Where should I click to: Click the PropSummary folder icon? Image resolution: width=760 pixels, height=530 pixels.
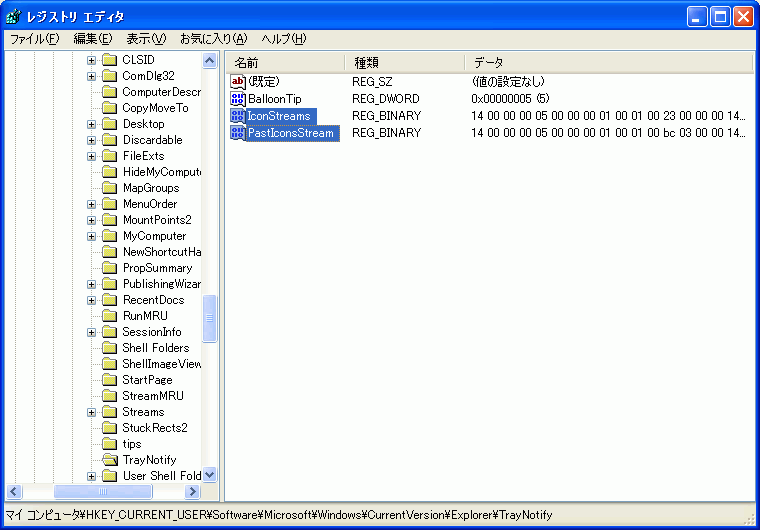tap(110, 268)
